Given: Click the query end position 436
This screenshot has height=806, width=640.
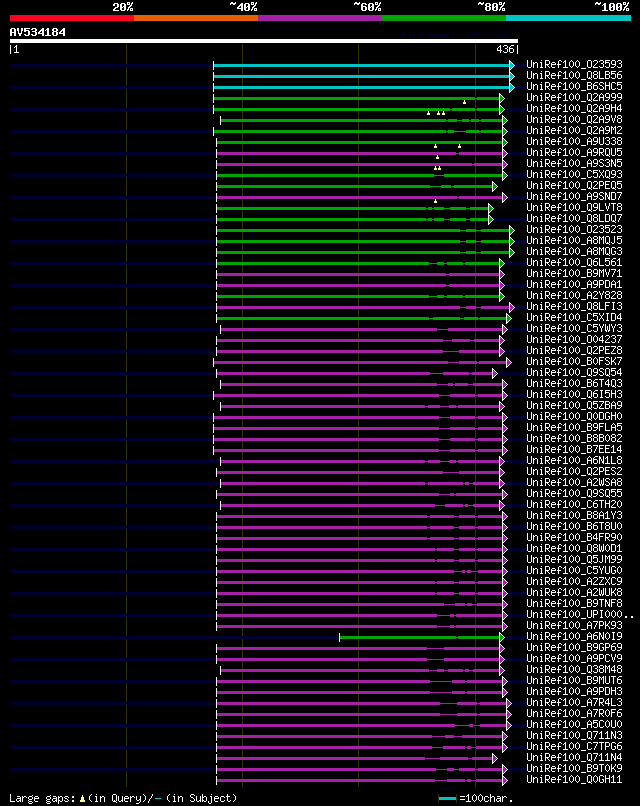Looking at the screenshot, I should 505,49.
